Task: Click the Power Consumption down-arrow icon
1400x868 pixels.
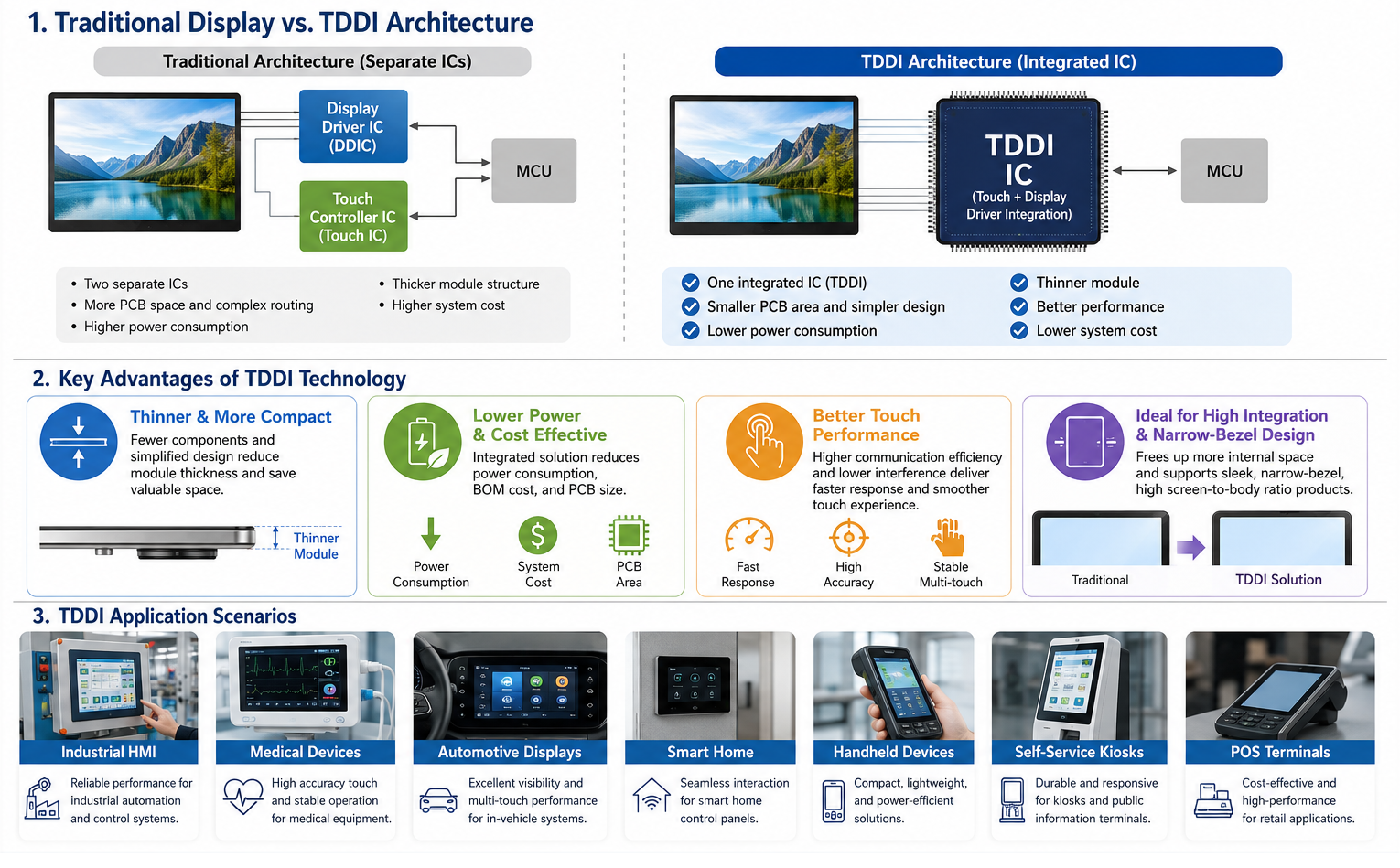Action: [431, 533]
